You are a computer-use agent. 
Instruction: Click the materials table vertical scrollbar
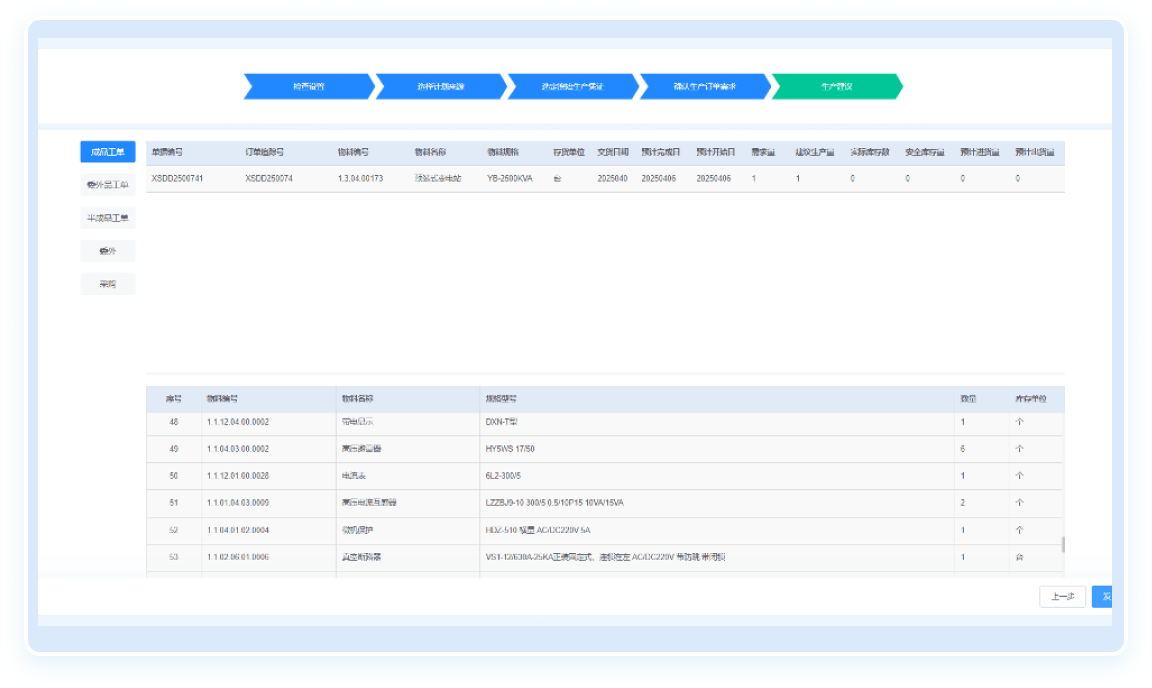click(1062, 545)
